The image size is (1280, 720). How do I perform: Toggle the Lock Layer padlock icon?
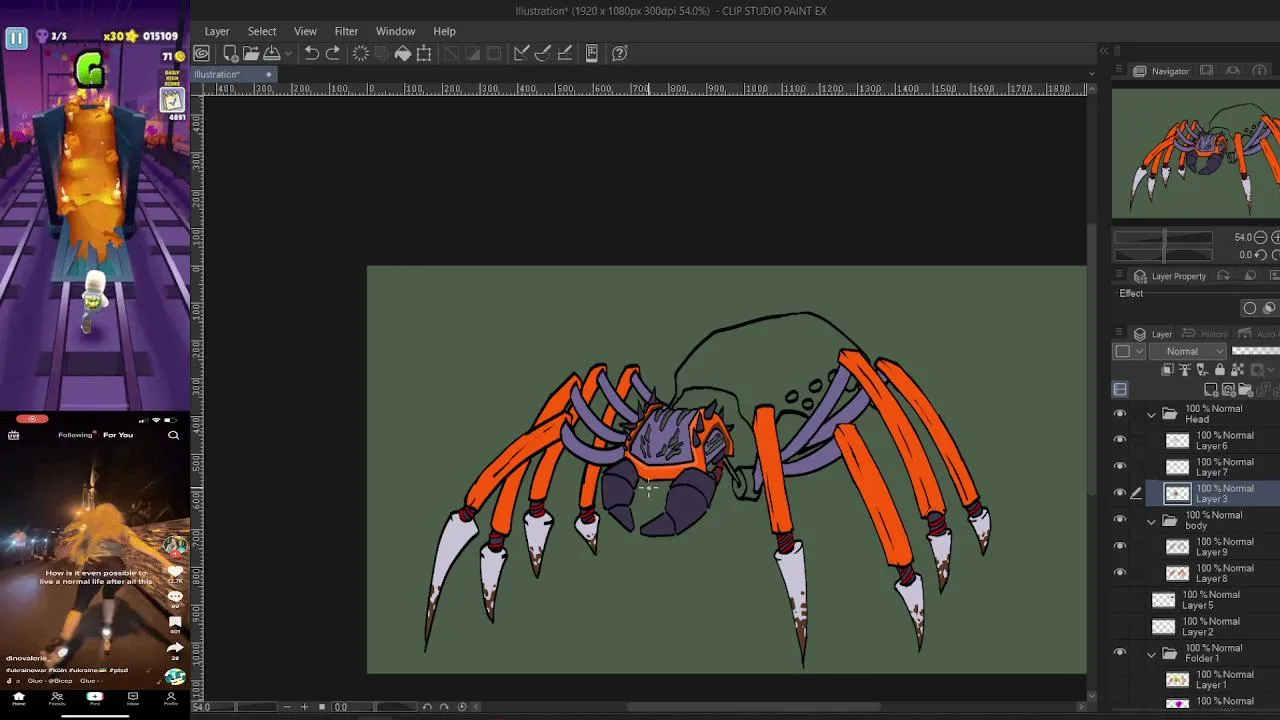point(1220,370)
